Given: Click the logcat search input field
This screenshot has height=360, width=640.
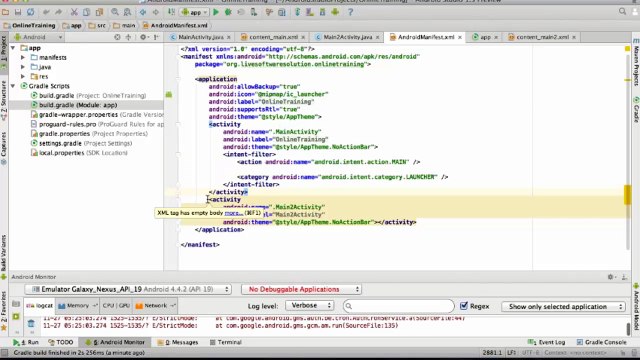Looking at the screenshot, I should coord(398,306).
